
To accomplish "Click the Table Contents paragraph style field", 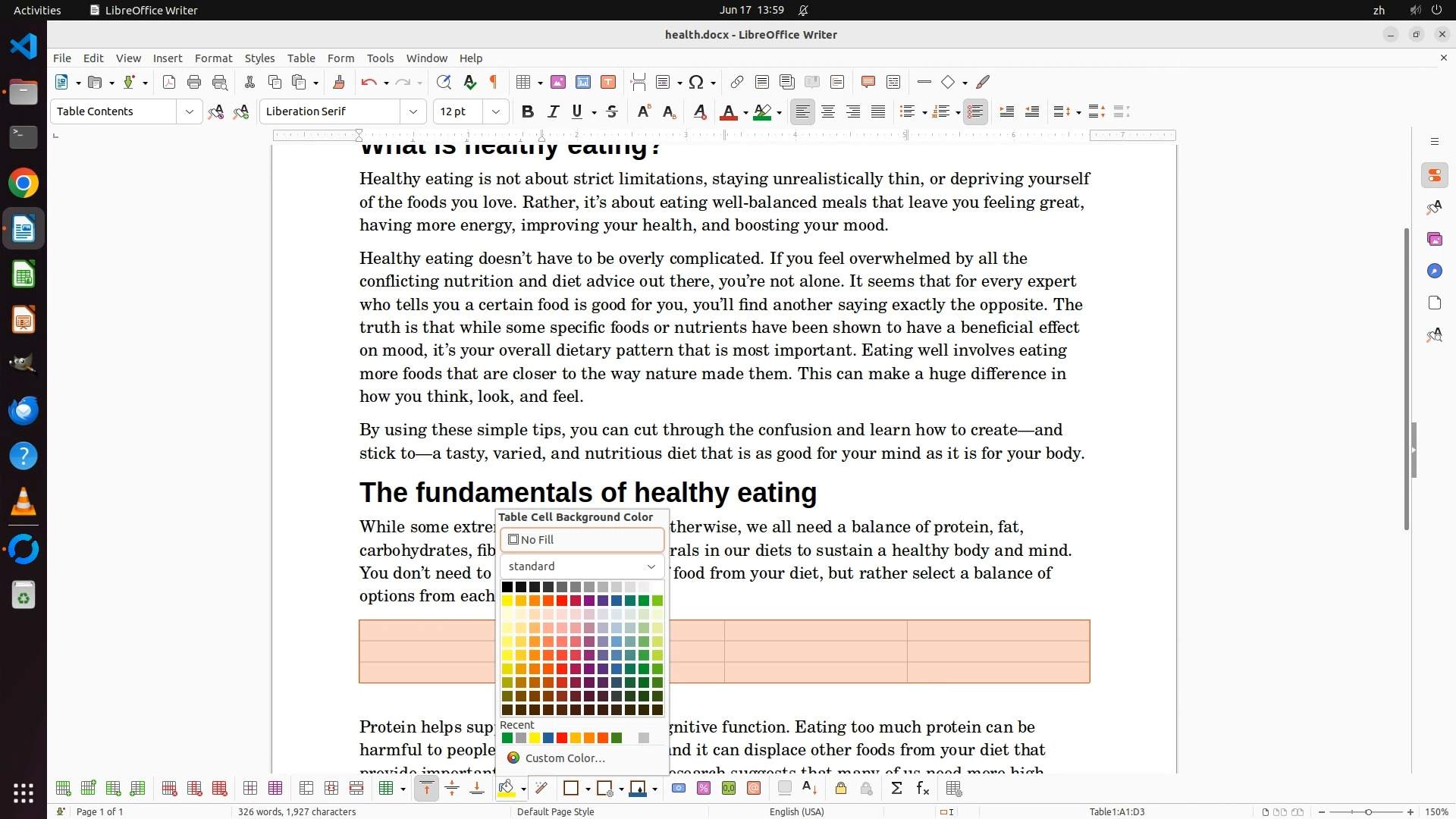I will click(x=114, y=112).
